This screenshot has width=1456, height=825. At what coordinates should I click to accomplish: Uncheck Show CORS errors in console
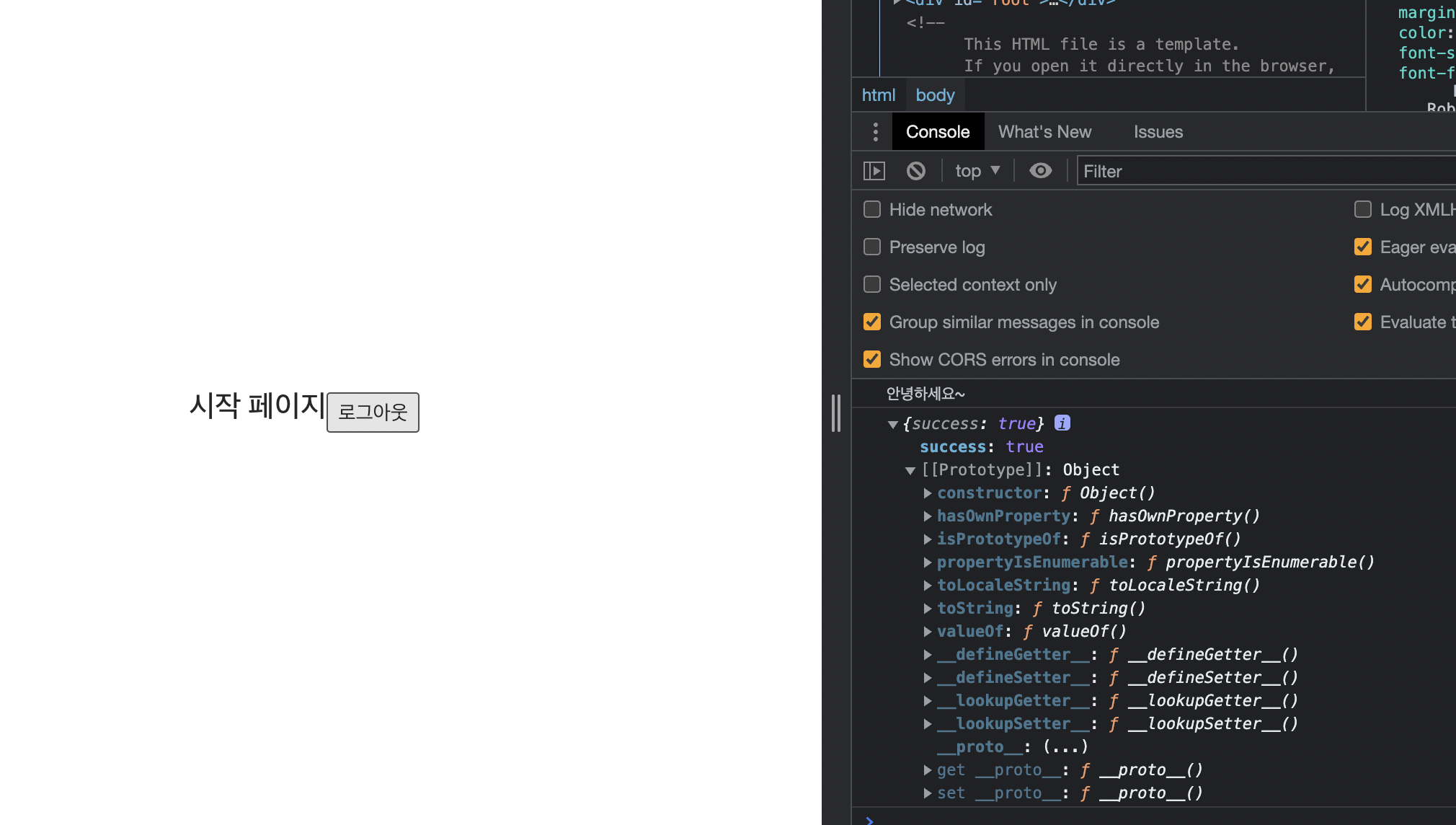(872, 360)
